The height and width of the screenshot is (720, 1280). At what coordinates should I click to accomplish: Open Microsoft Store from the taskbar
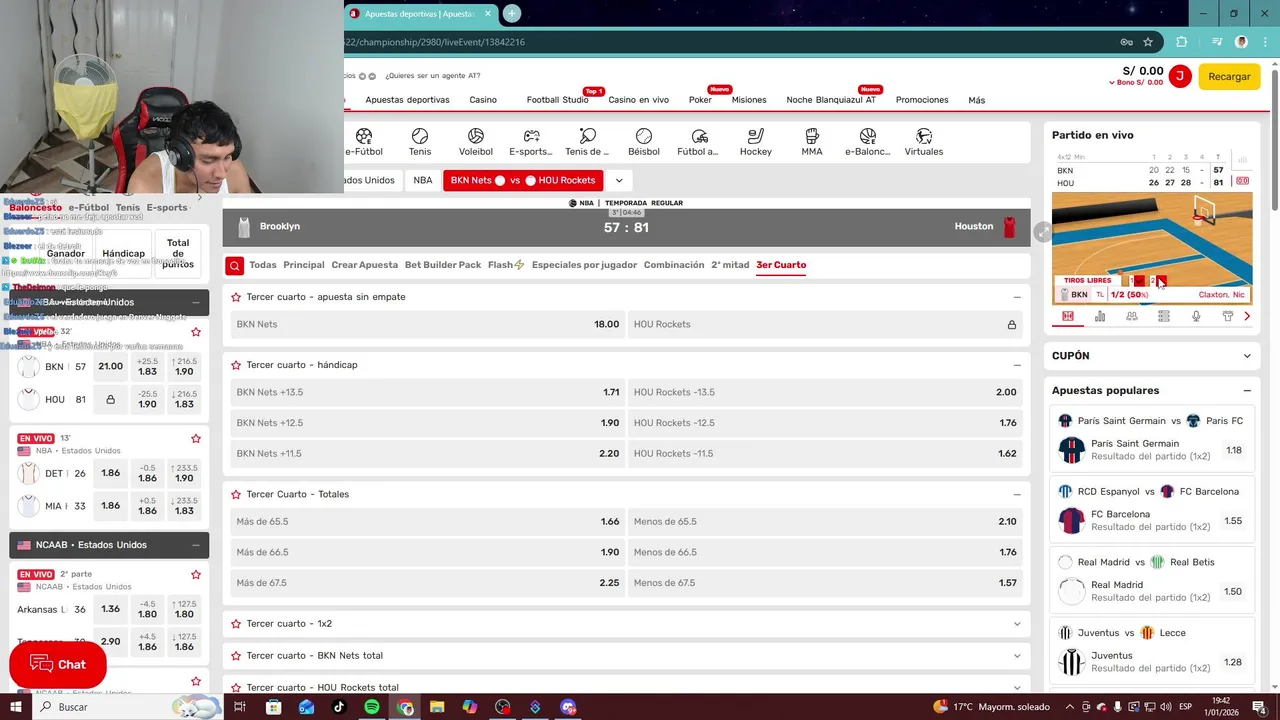(x=273, y=707)
